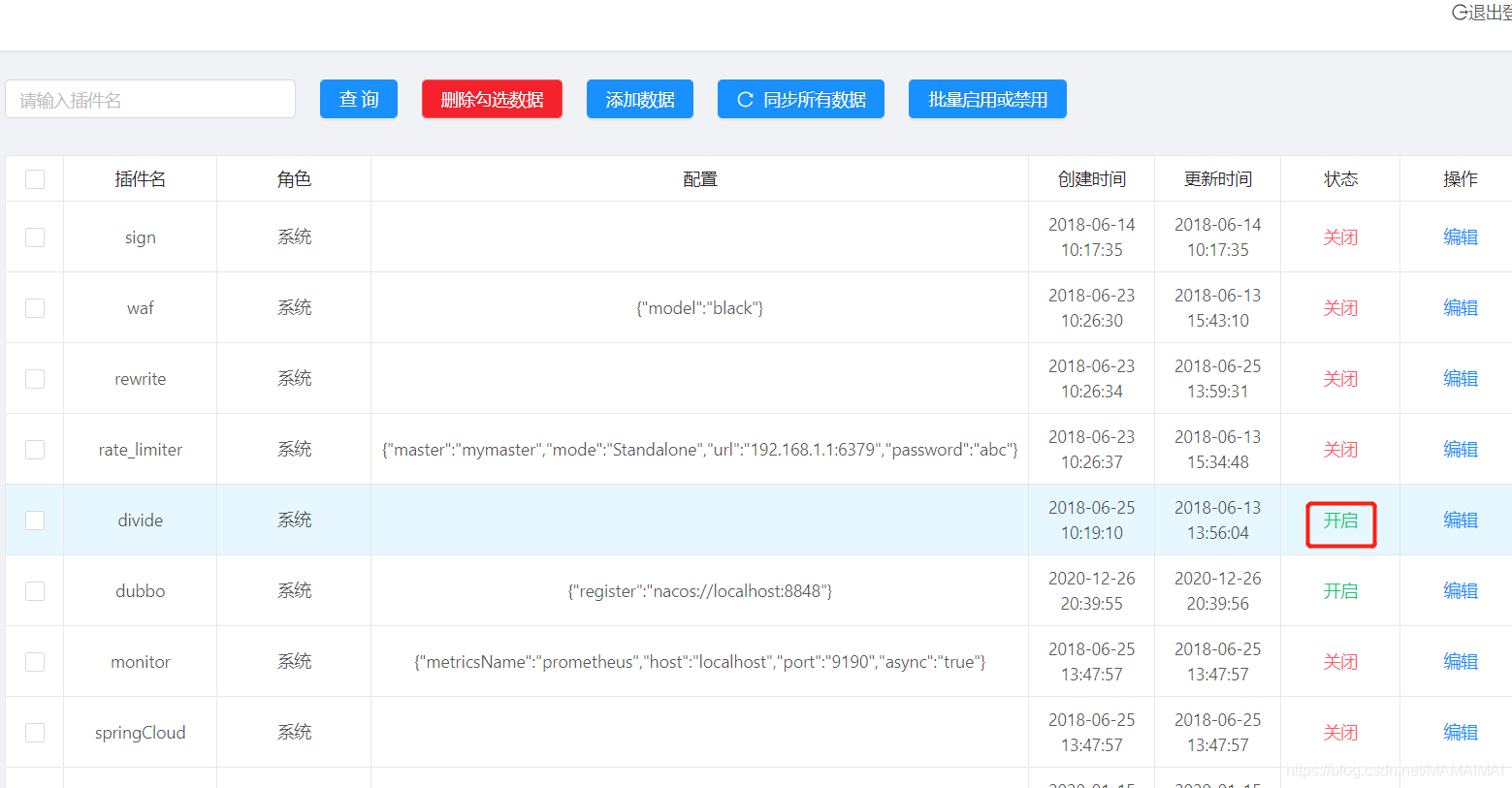Check the checkbox for monitor row

click(35, 662)
